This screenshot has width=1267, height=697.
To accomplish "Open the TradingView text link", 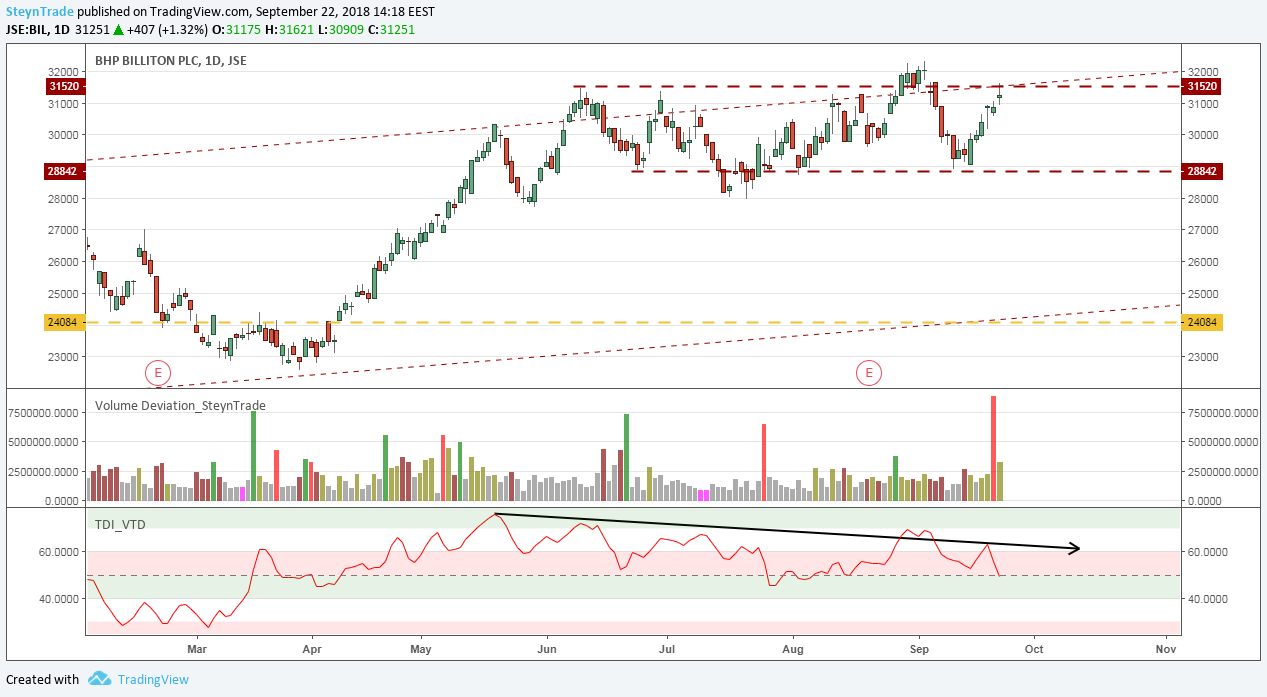I will 152,679.
